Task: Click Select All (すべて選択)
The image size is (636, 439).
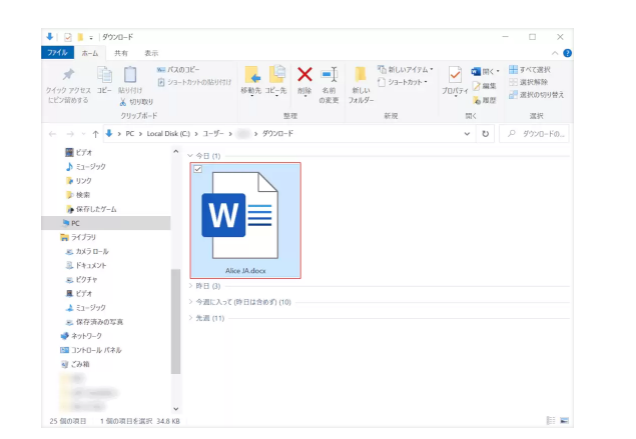Action: 535,69
